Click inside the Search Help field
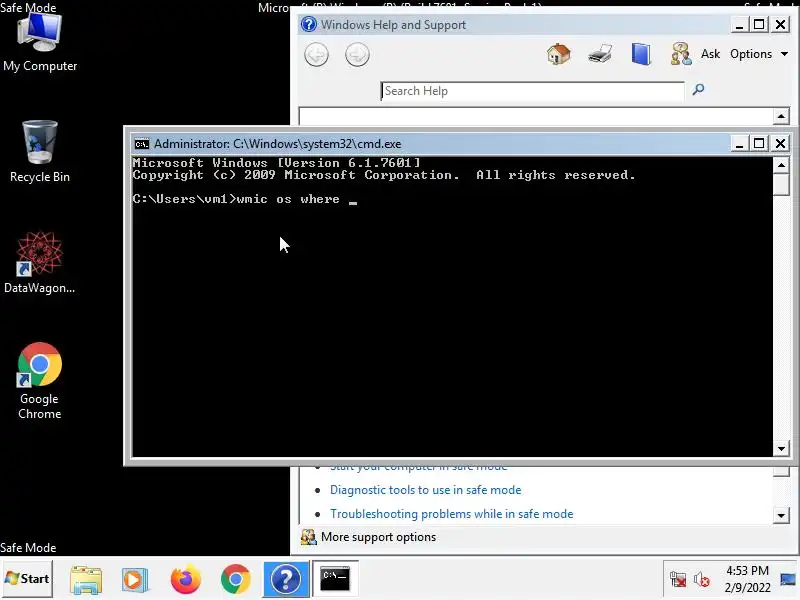The image size is (800, 600). (x=532, y=91)
